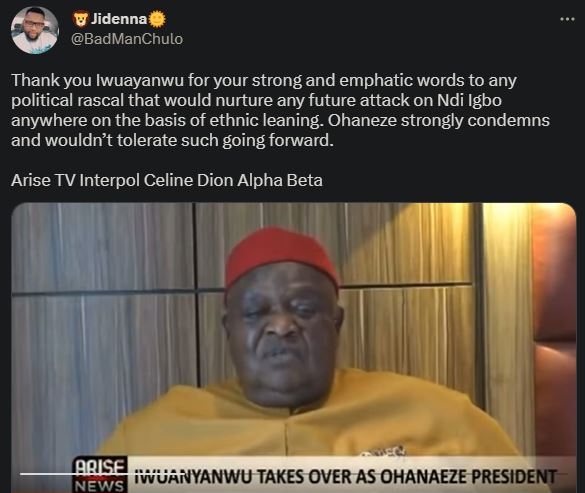
Task: Click the lion emoji before Jidenna
Action: pos(80,19)
